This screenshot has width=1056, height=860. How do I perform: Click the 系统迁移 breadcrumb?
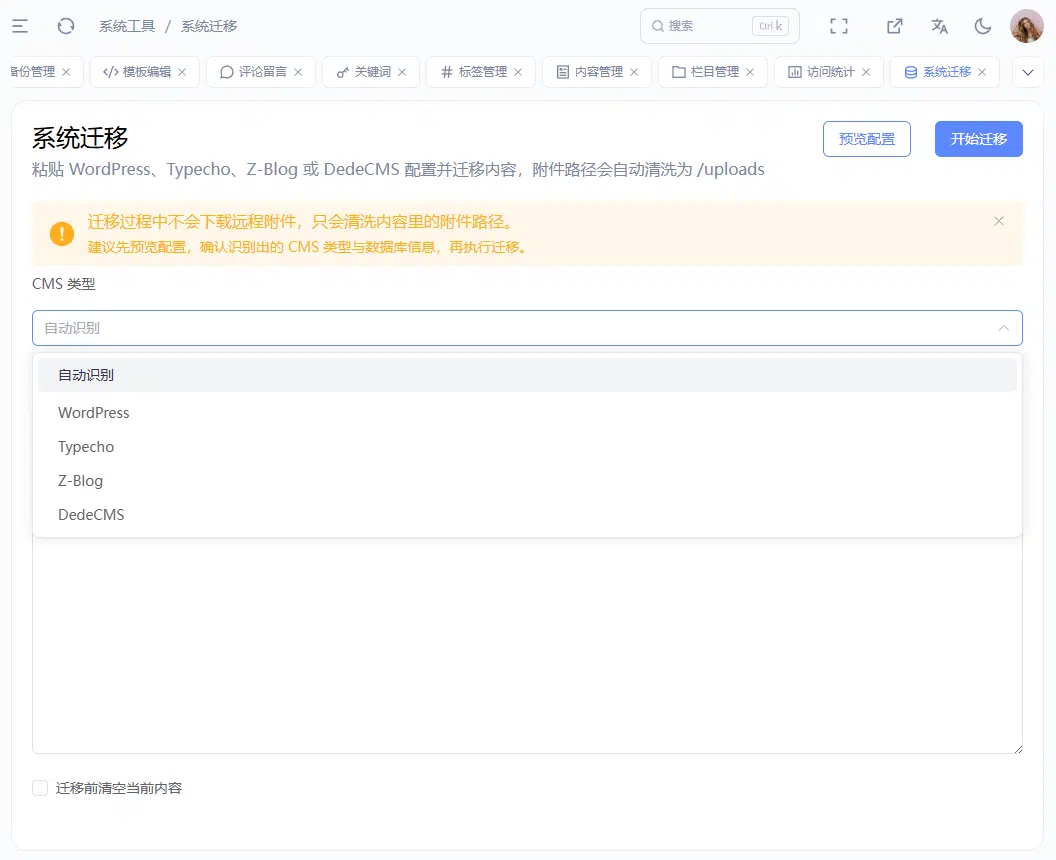pyautogui.click(x=209, y=26)
